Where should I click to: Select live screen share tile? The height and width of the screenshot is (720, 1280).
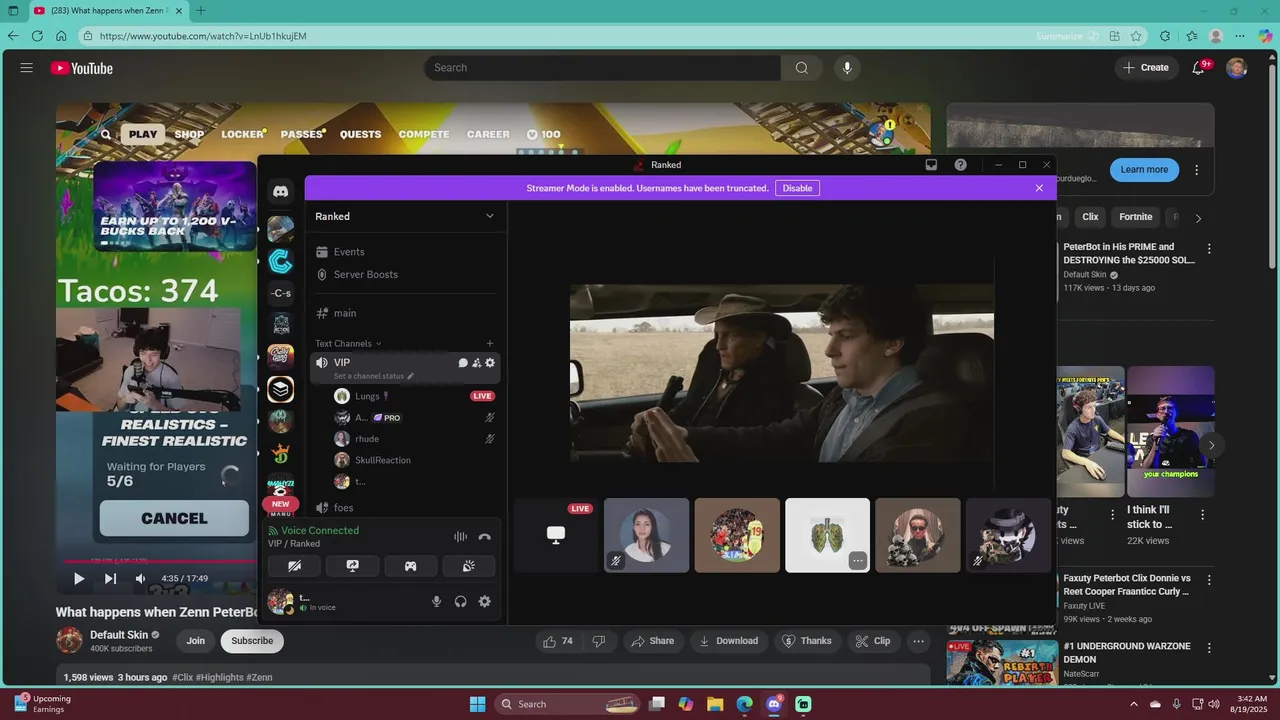pyautogui.click(x=556, y=535)
